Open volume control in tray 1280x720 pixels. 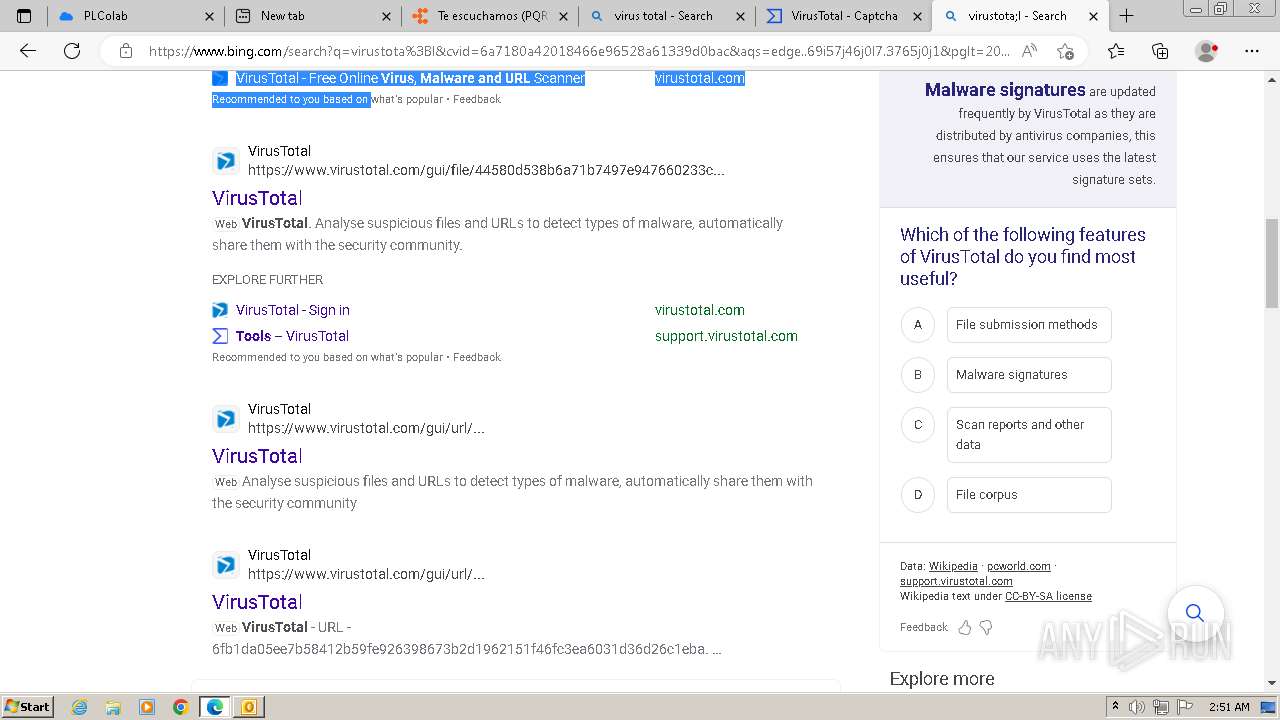pos(1137,707)
